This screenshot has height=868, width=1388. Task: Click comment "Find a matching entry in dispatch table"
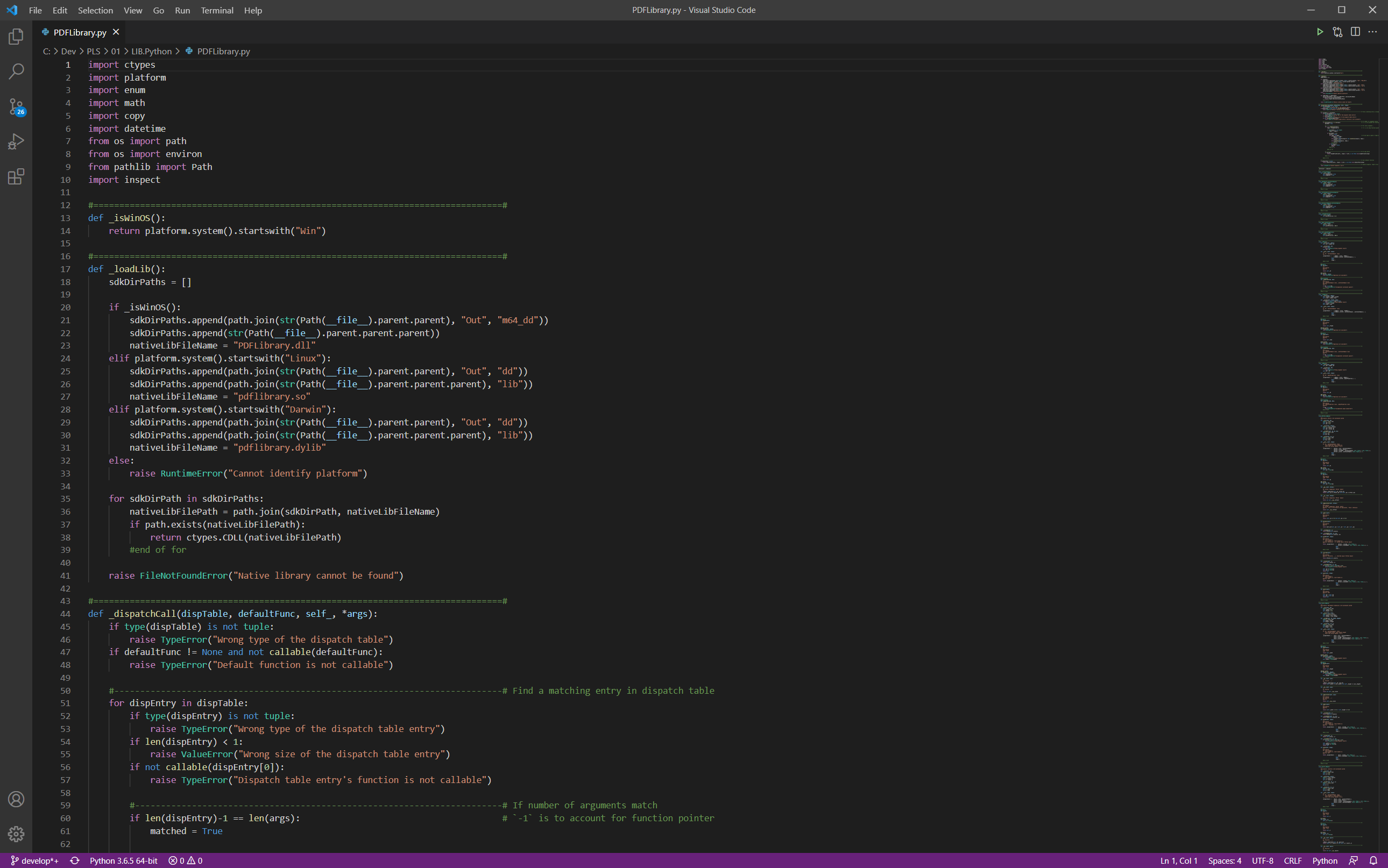pos(613,691)
